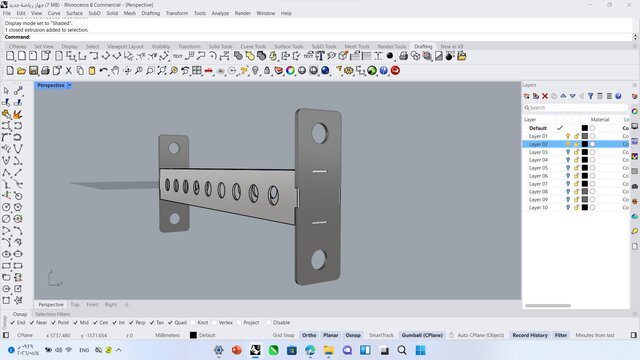Click the Layer 01 color swatch
Viewport: 640px width, 360px height.
pos(585,136)
